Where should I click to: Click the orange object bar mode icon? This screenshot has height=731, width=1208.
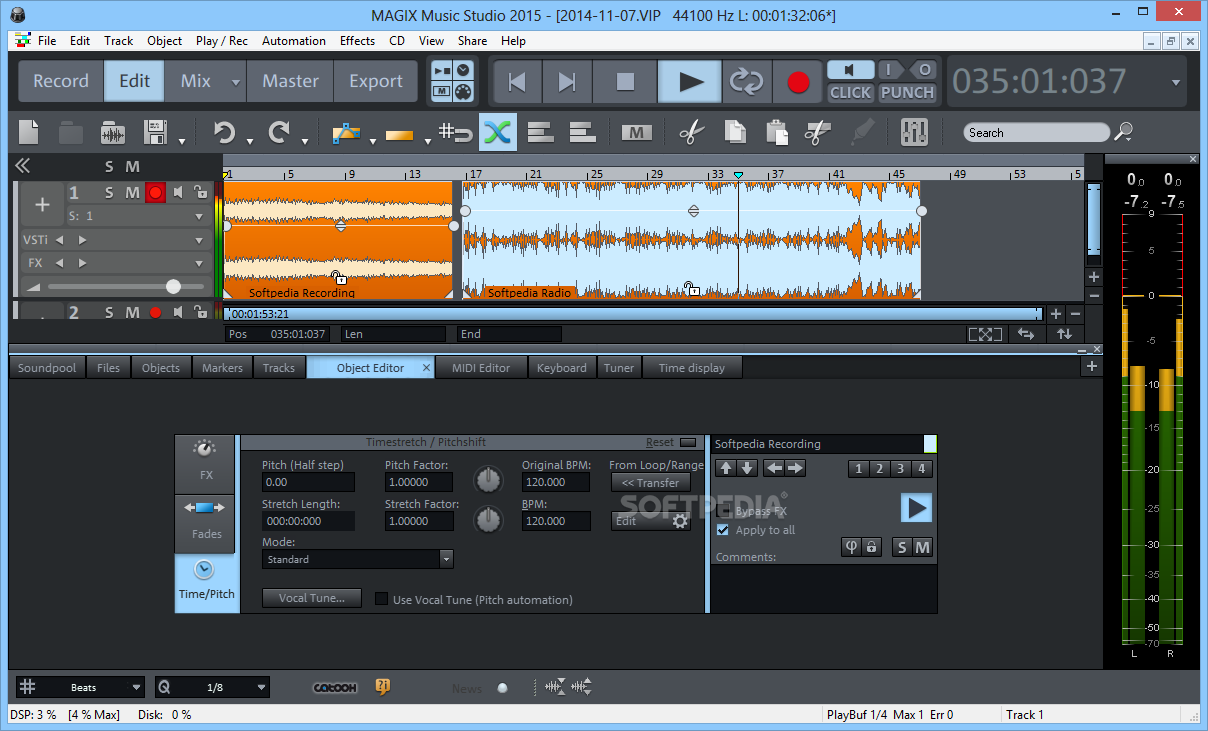click(x=400, y=133)
